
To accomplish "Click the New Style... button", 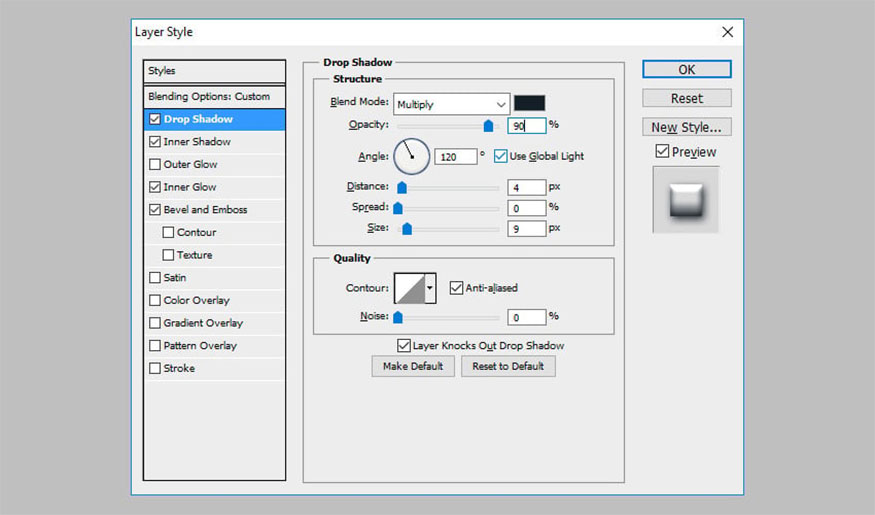I will coord(686,127).
